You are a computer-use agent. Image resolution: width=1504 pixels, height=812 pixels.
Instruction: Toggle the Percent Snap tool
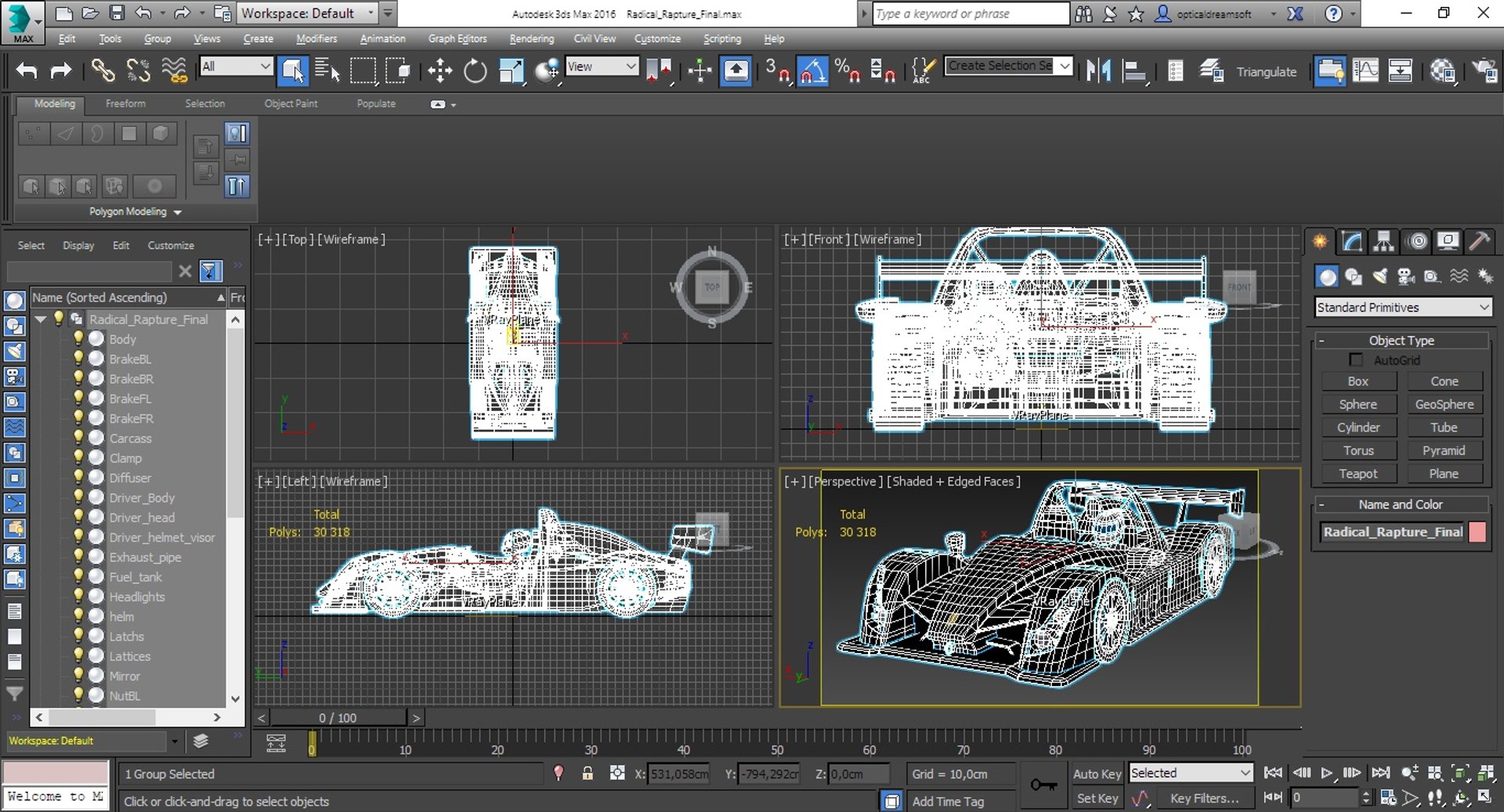(847, 71)
